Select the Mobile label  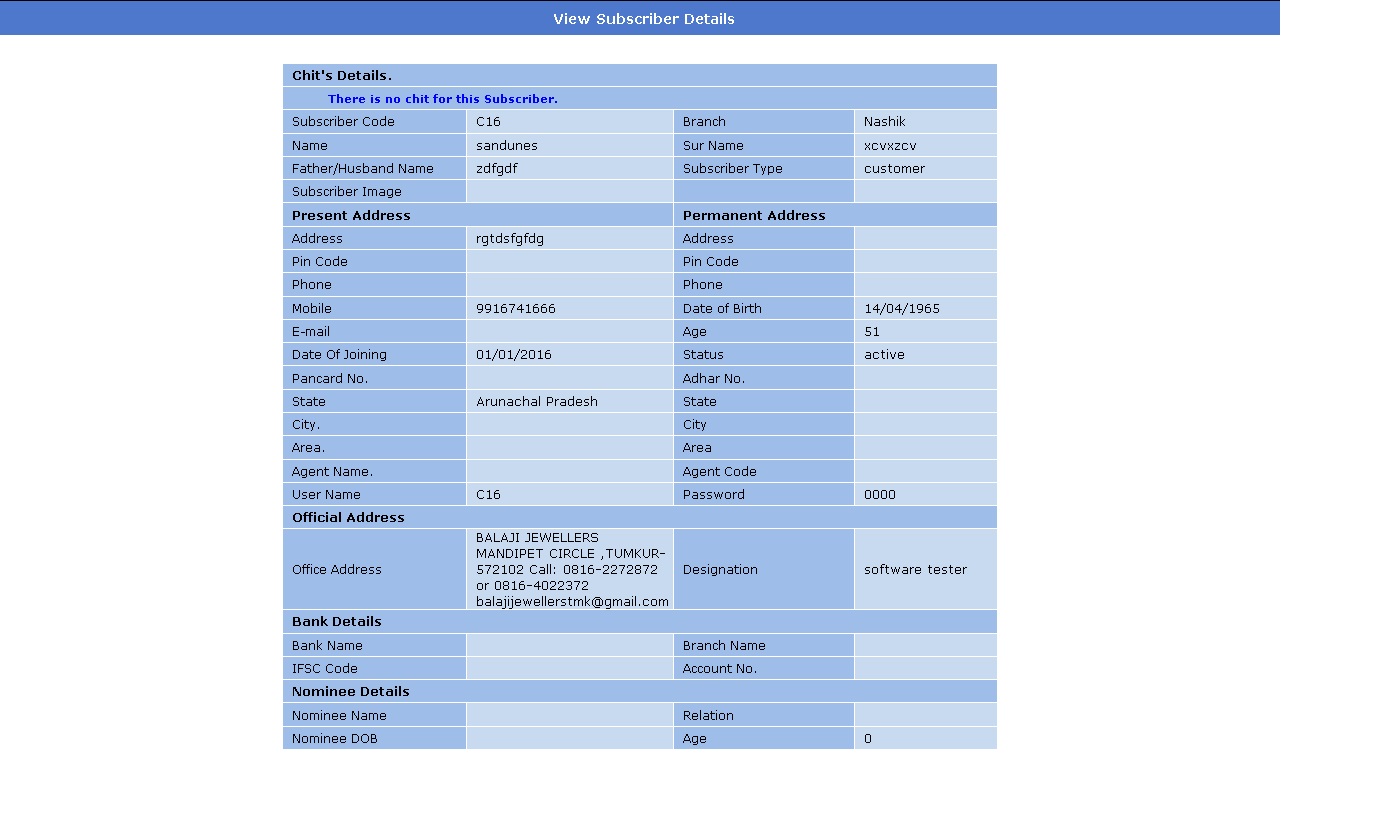point(312,309)
